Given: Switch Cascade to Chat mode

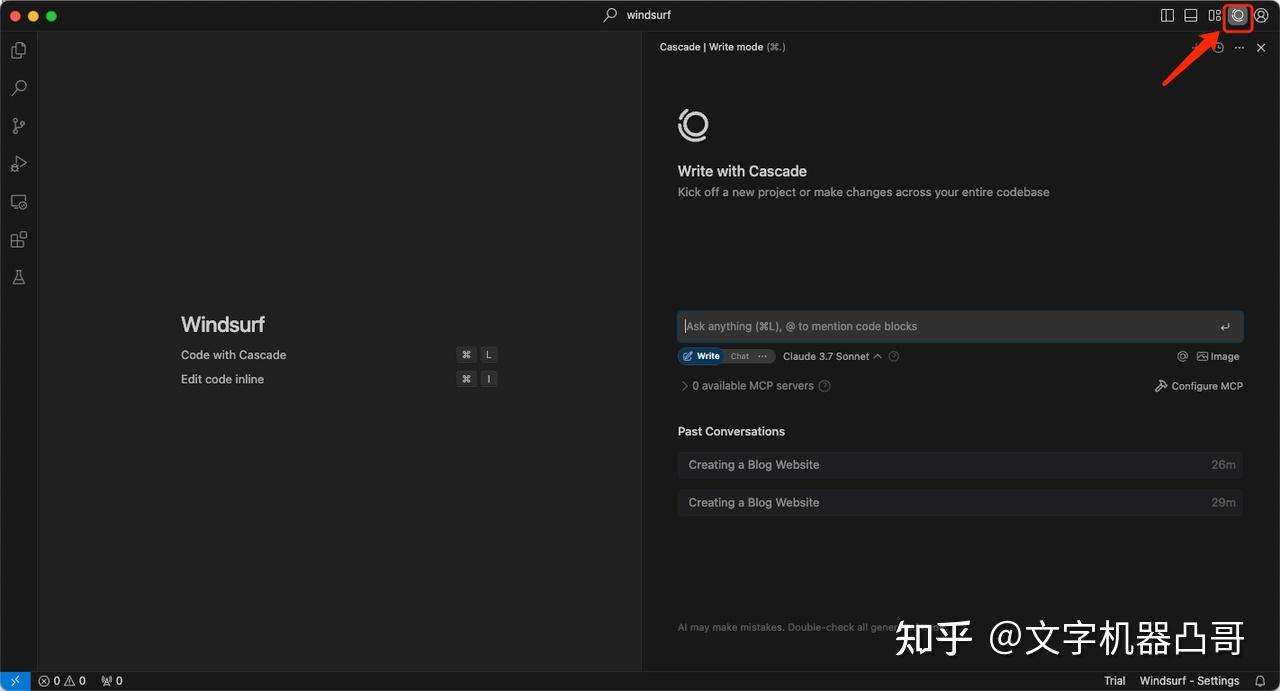Looking at the screenshot, I should coord(739,356).
